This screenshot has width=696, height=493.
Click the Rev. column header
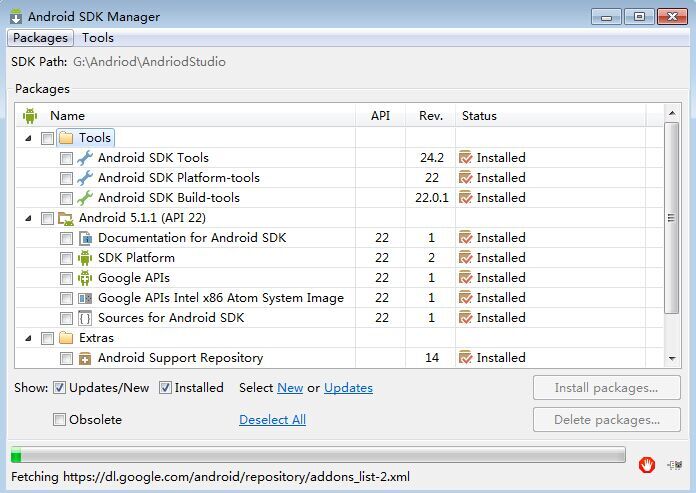[x=431, y=116]
